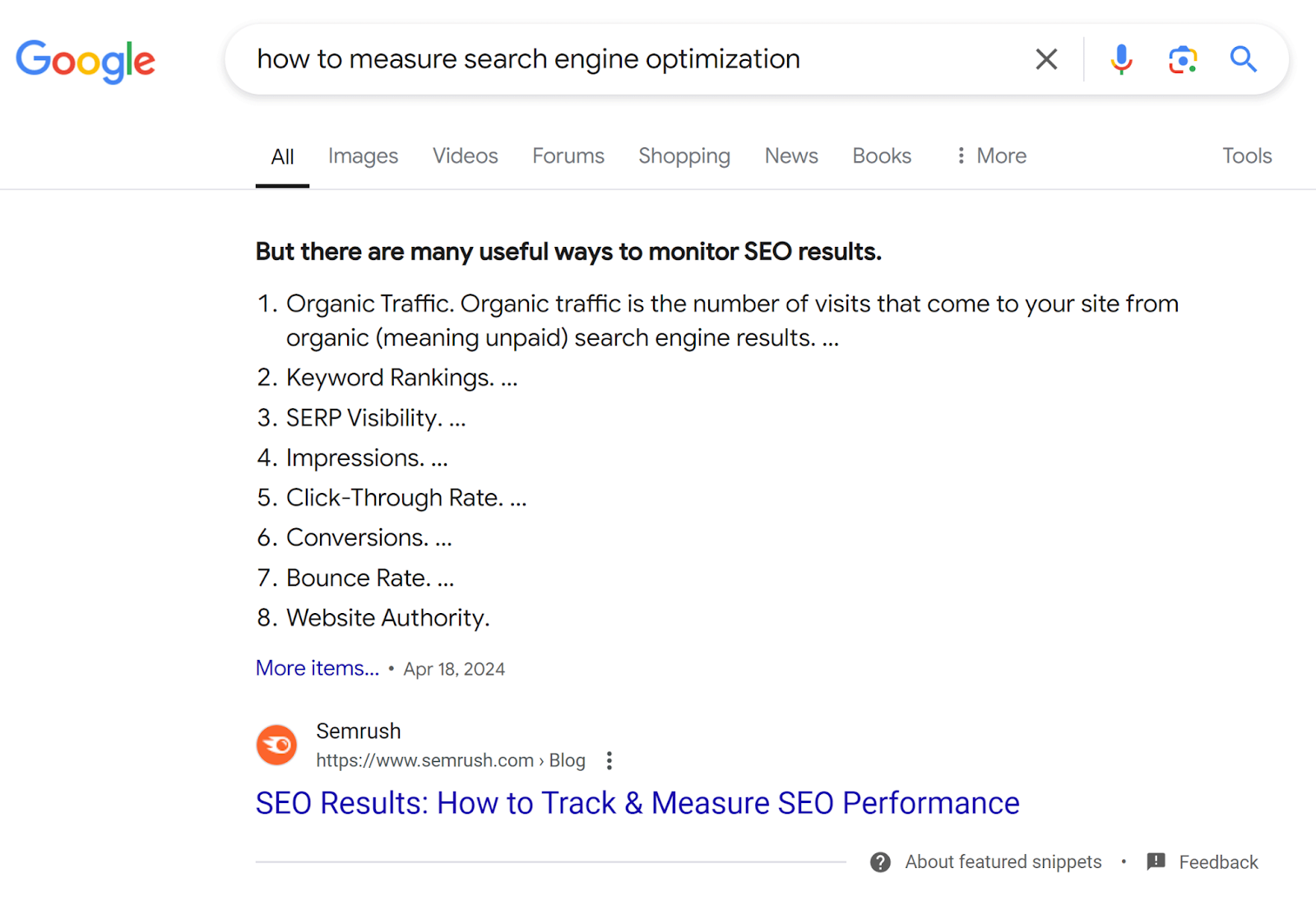Open the Tools options
The width and height of the screenshot is (1316, 915).
click(x=1246, y=156)
